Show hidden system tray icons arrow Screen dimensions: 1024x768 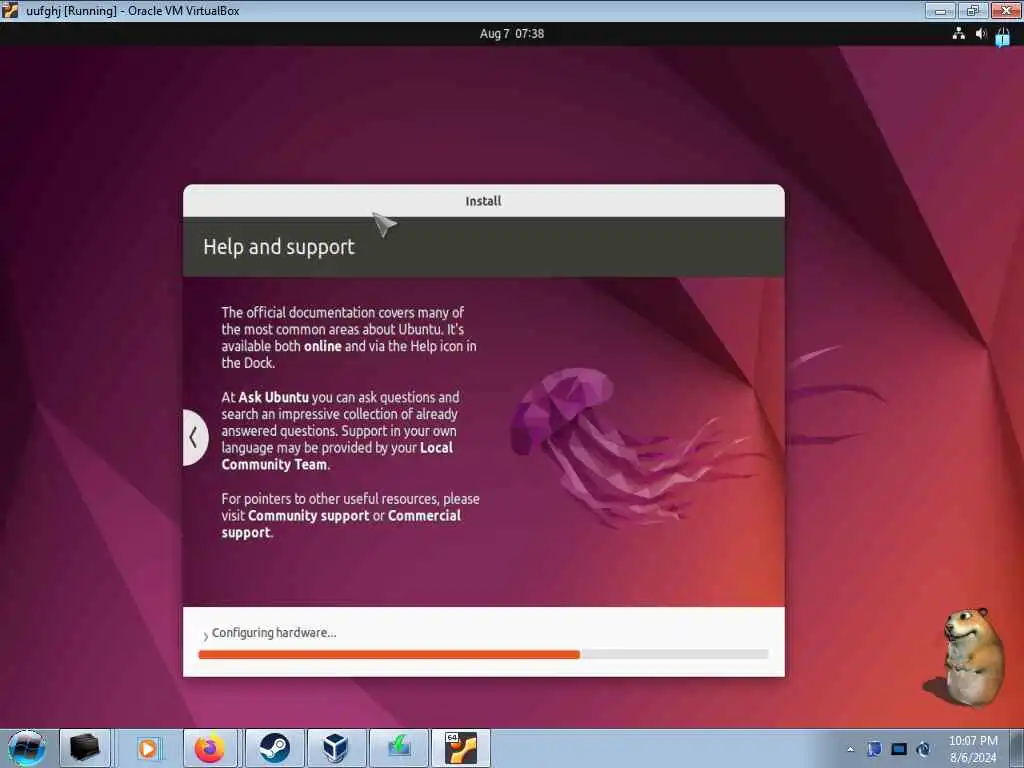(x=850, y=749)
